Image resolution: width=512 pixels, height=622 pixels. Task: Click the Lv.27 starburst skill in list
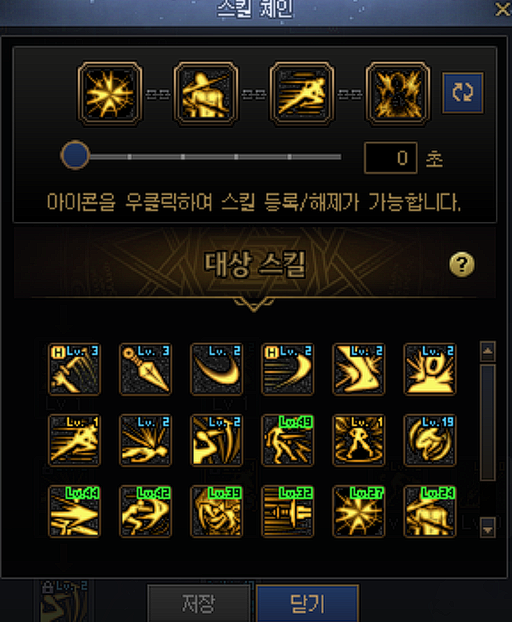pyautogui.click(x=359, y=512)
